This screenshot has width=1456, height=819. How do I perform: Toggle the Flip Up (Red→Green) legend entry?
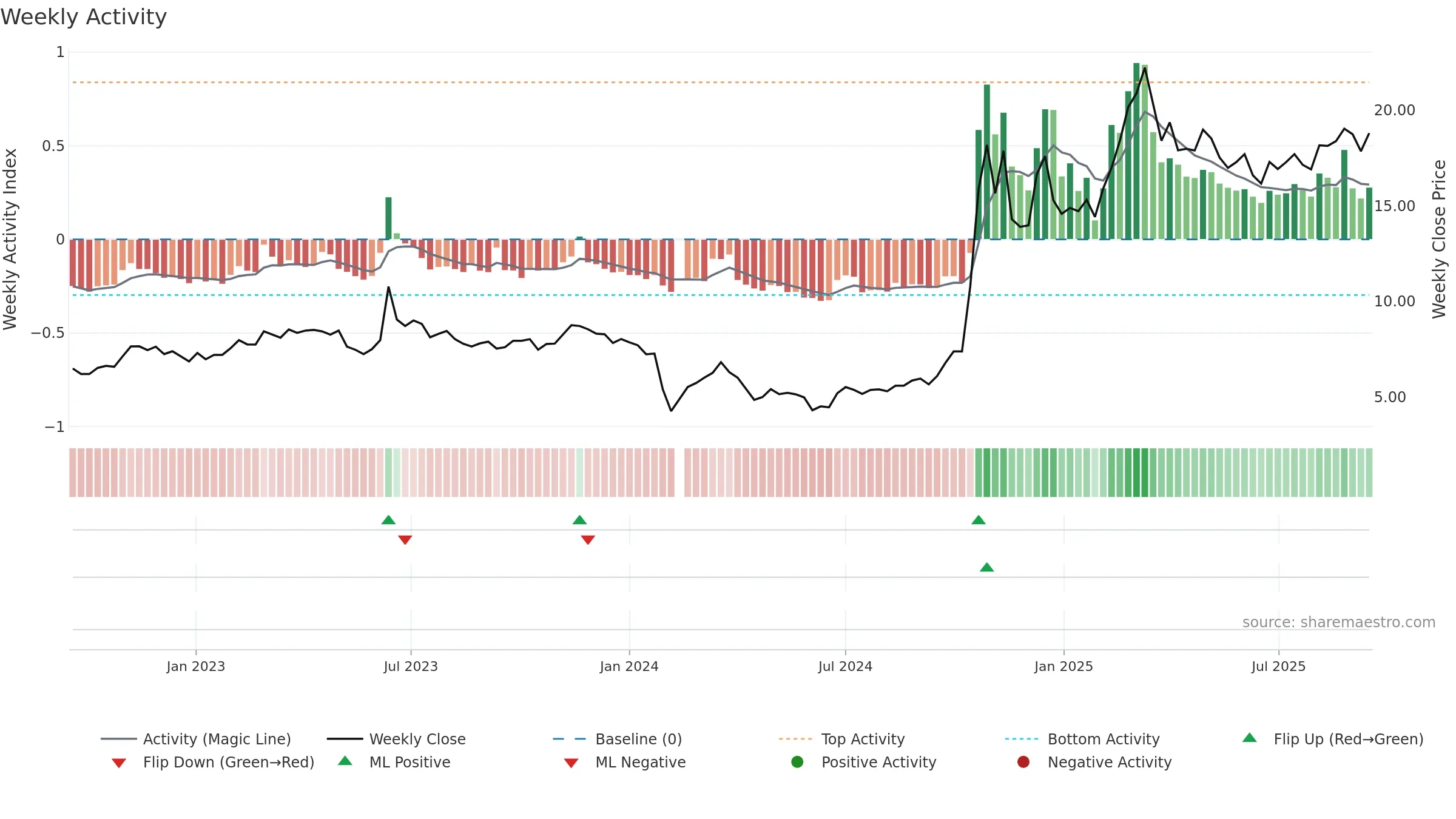tap(1332, 739)
